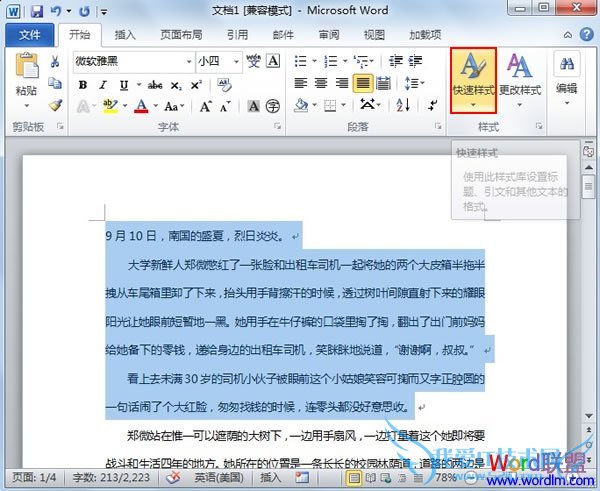This screenshot has width=600, height=491.
Task: Open the highlight color dropdown arrow
Action: click(x=125, y=106)
